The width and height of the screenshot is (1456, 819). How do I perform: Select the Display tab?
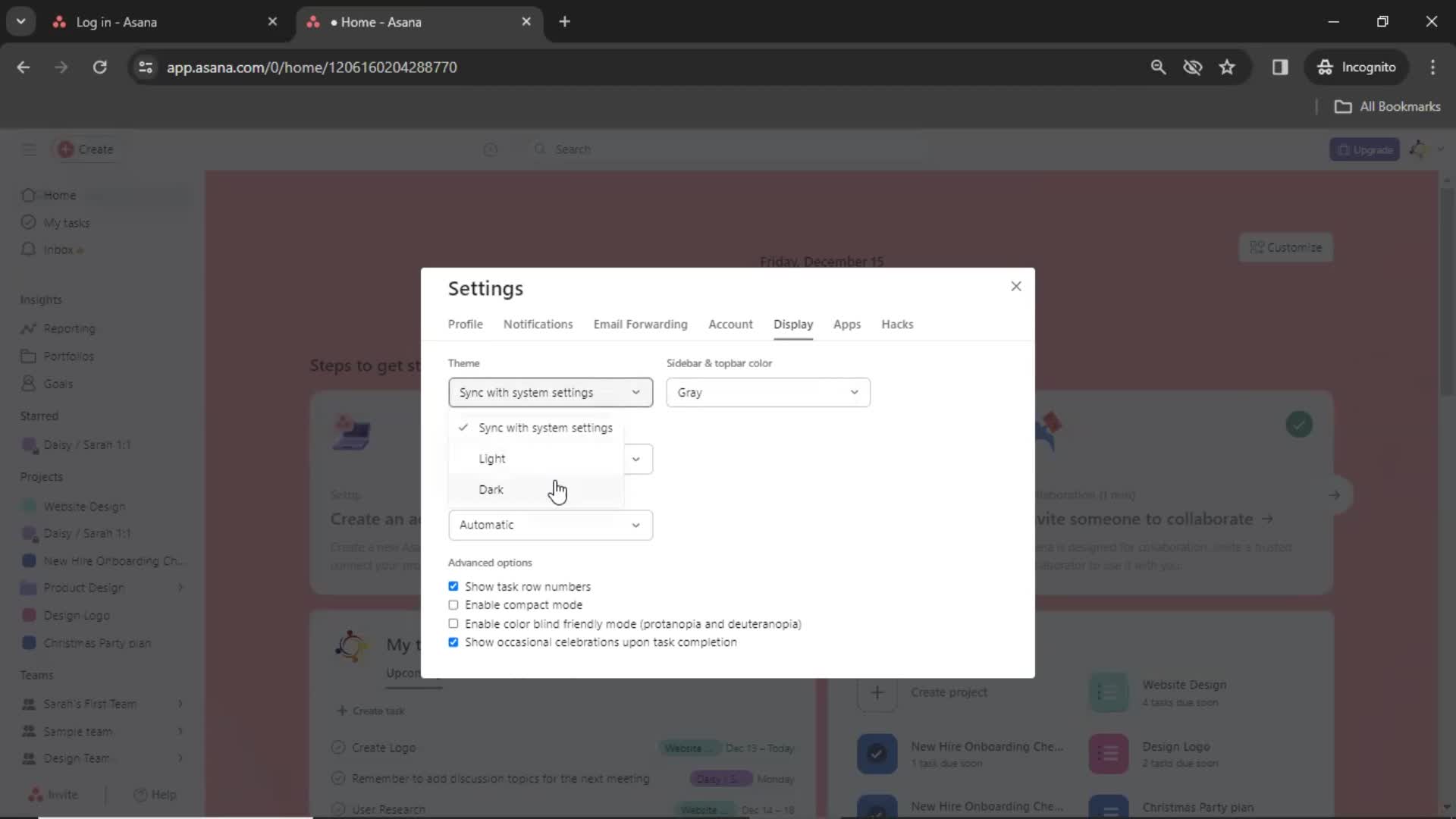pyautogui.click(x=793, y=324)
